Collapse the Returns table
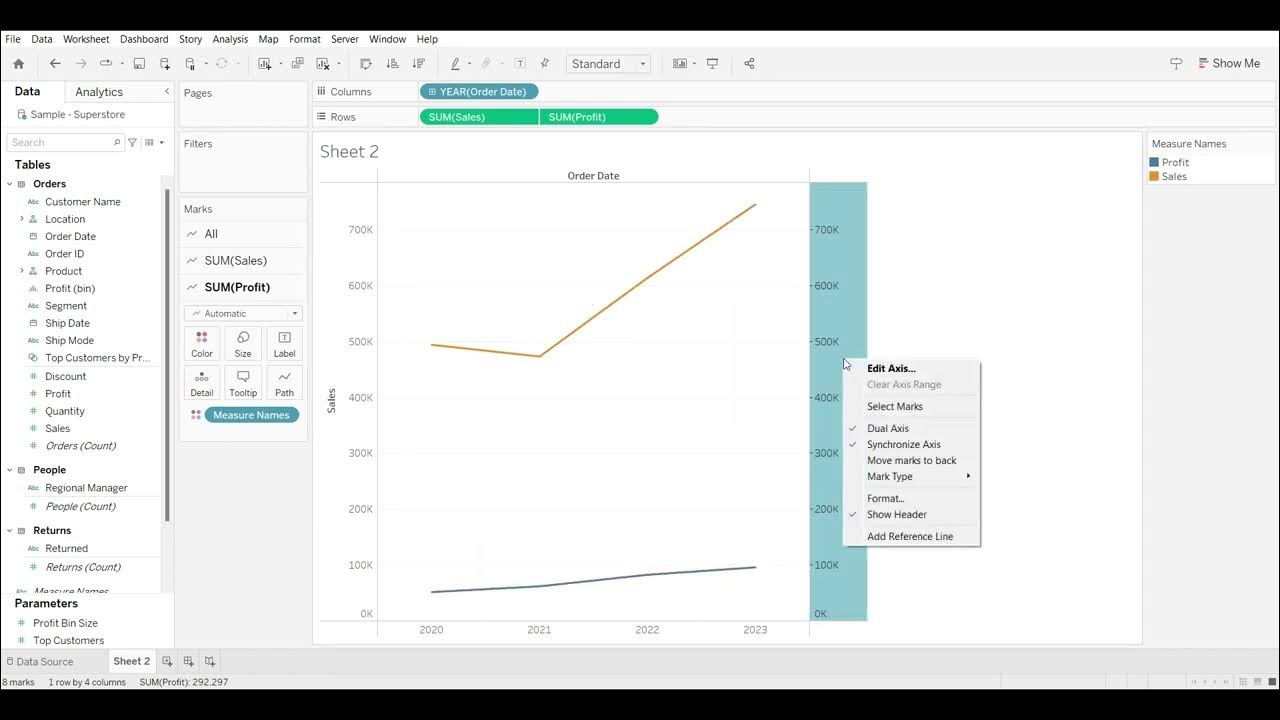Screen dimensions: 1280x720 pyautogui.click(x=9, y=531)
